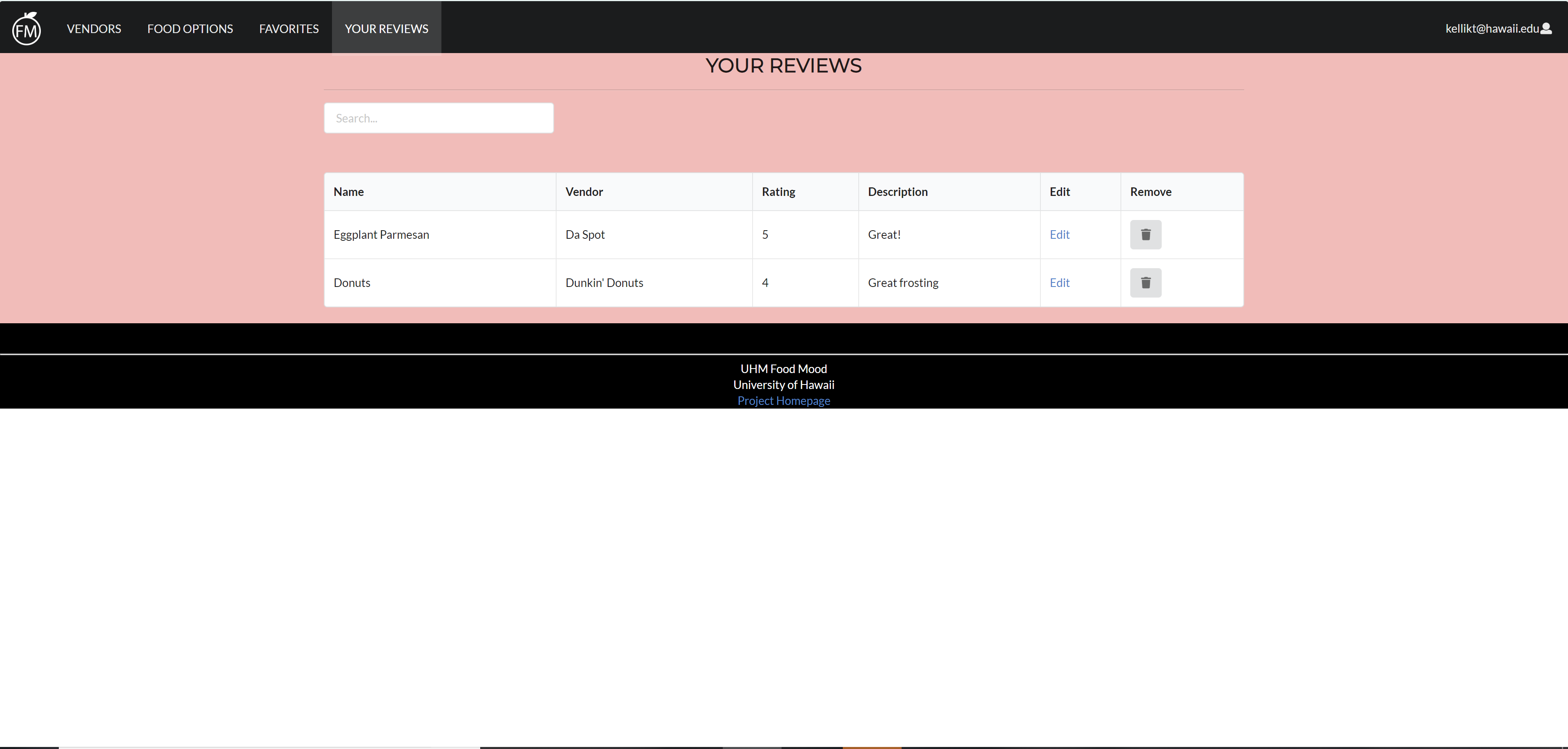Focus the Search reviews field

[x=439, y=118]
